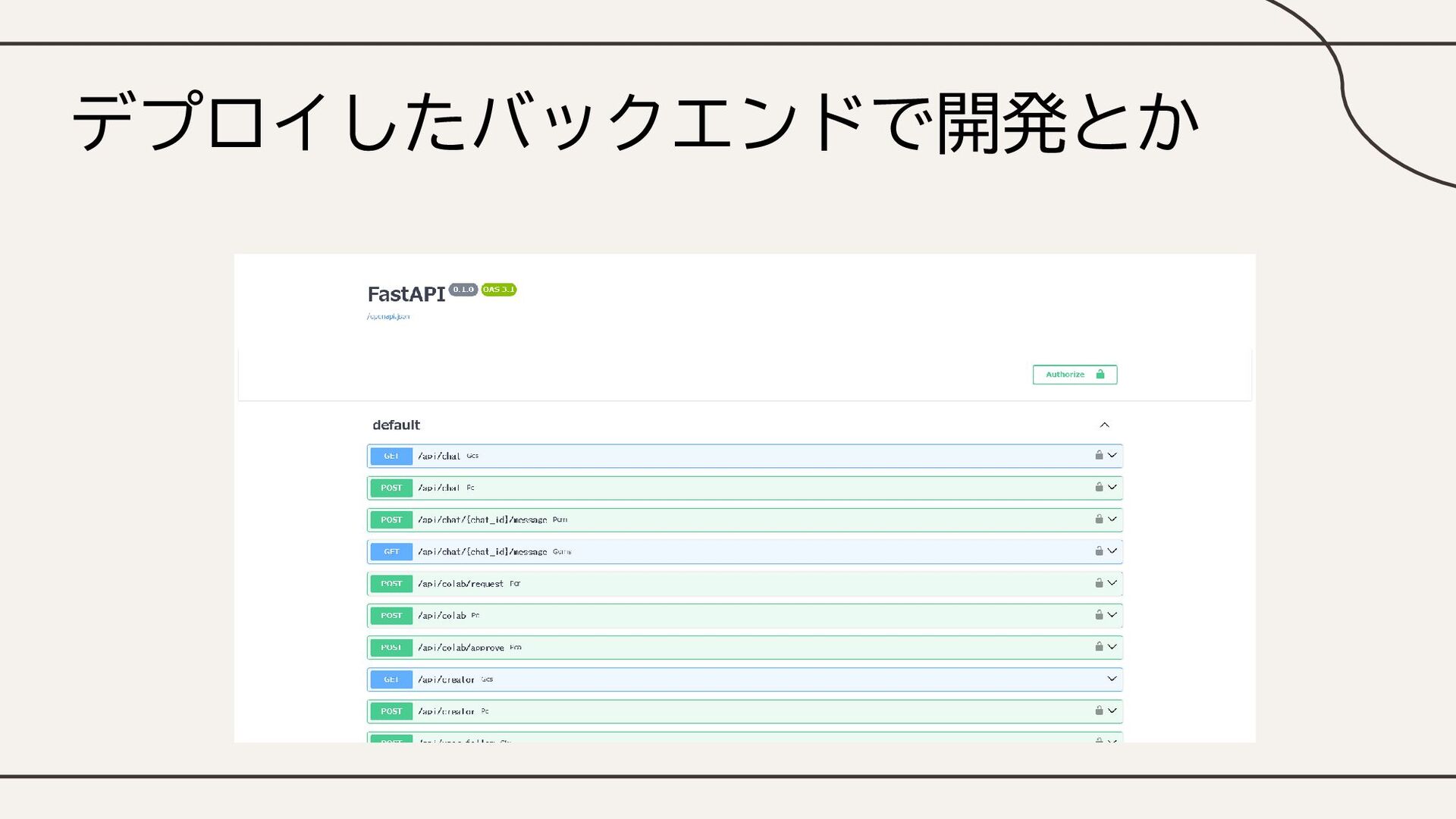
Task: Click lock icon on /api/colab/approve row
Action: [1099, 646]
